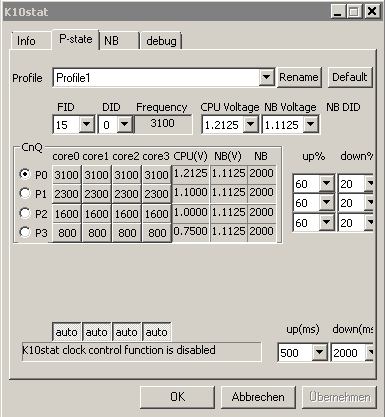The width and height of the screenshot is (385, 417).
Task: Select the P3 radio button
Action: pyautogui.click(x=25, y=232)
